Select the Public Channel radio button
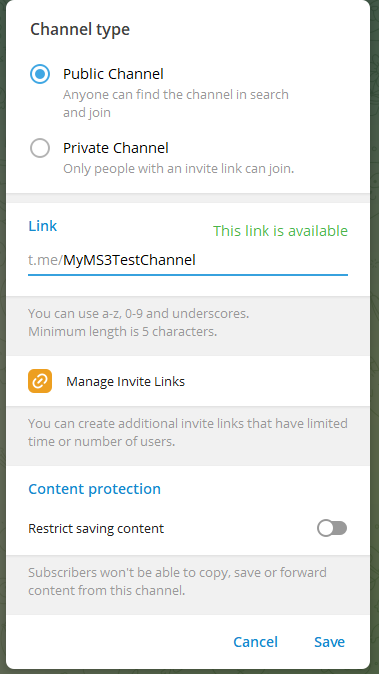 point(40,74)
